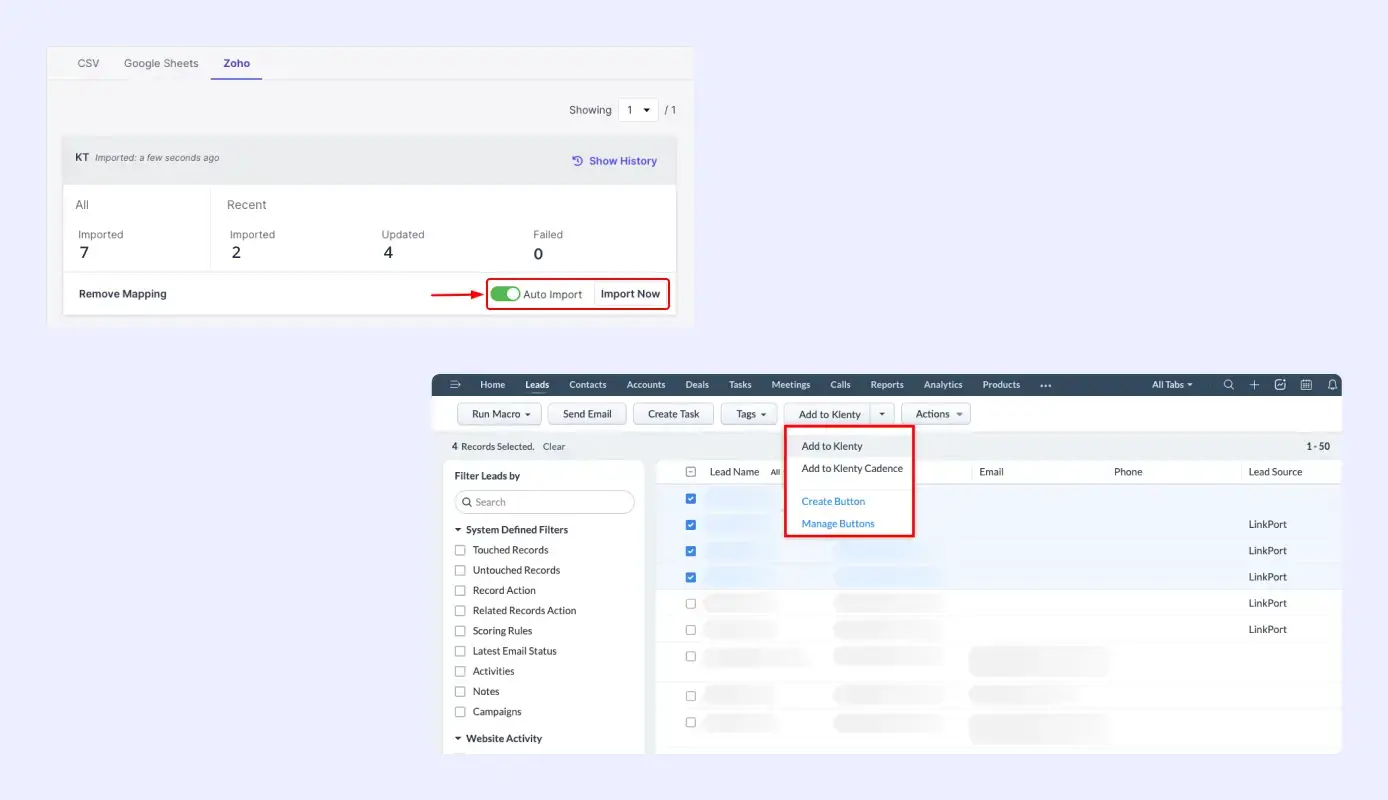This screenshot has height=800, width=1388.
Task: Open the Contacts module tab
Action: pyautogui.click(x=588, y=385)
